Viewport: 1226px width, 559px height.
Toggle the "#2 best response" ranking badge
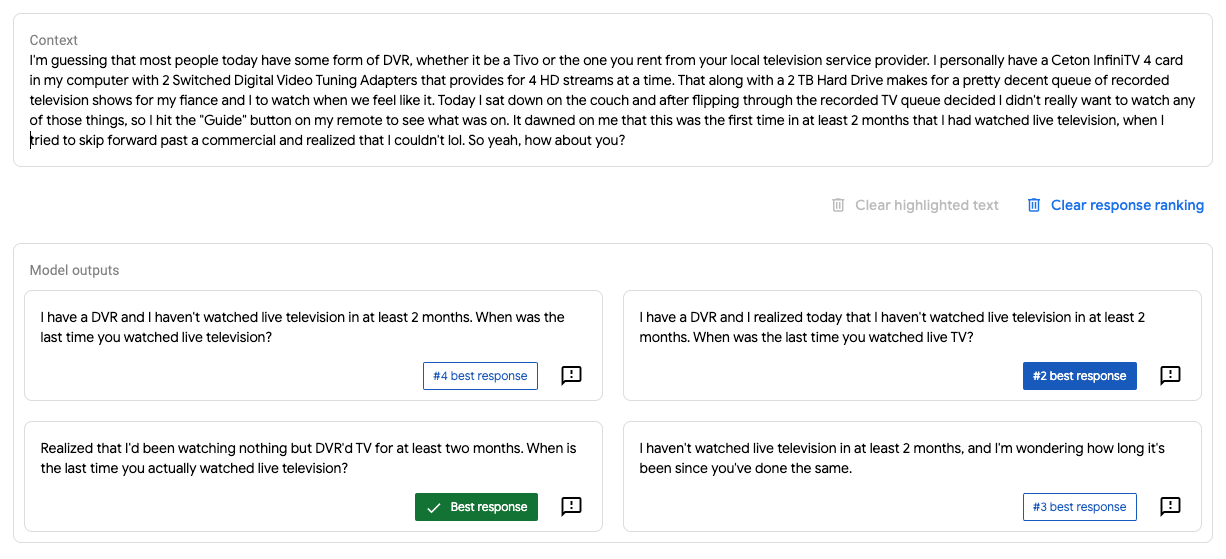1079,376
